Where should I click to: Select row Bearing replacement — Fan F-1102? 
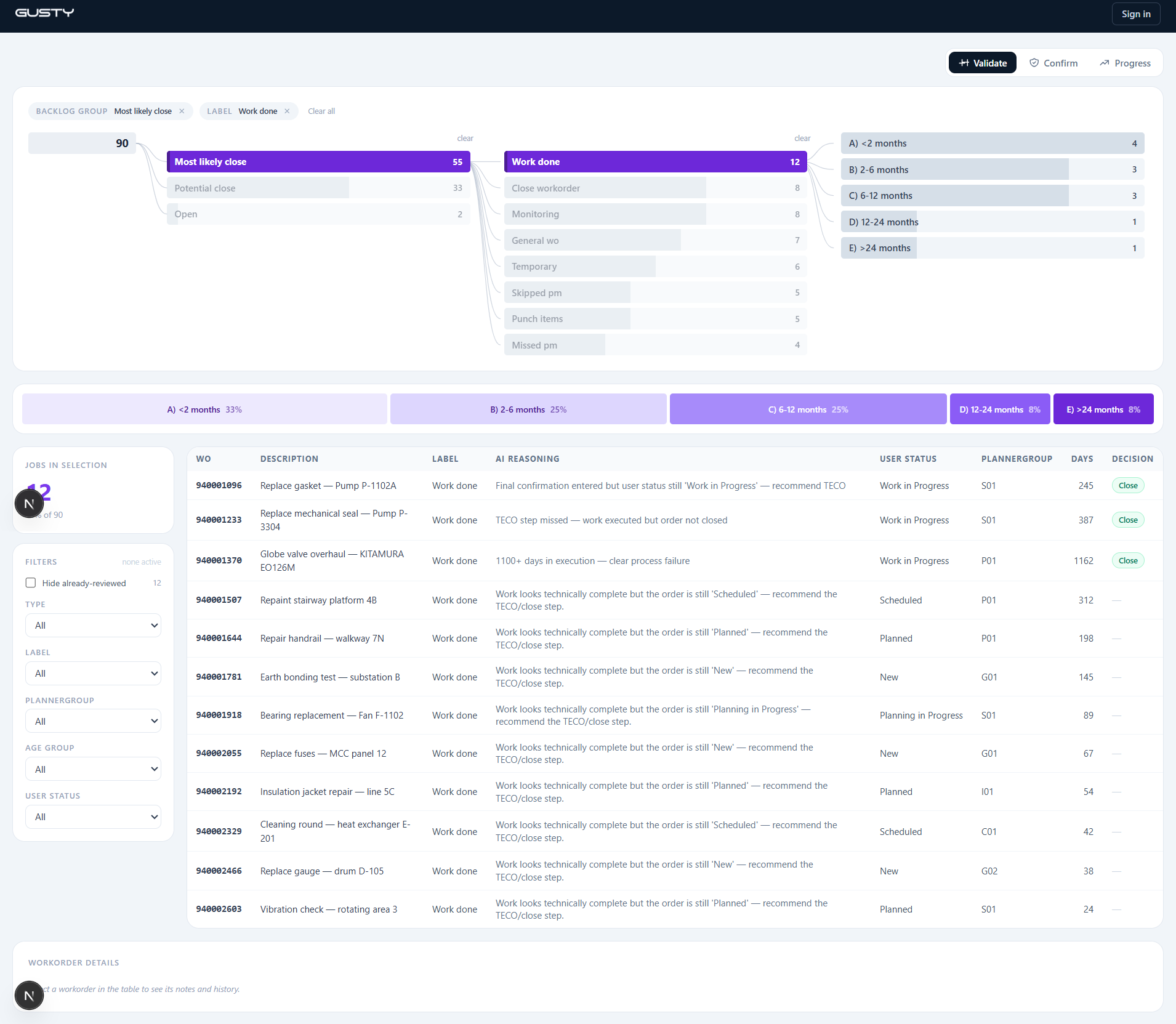[x=675, y=716]
